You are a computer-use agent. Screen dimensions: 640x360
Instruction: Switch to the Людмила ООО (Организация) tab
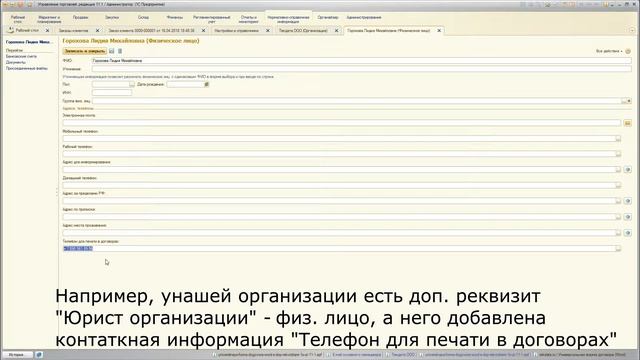(303, 31)
